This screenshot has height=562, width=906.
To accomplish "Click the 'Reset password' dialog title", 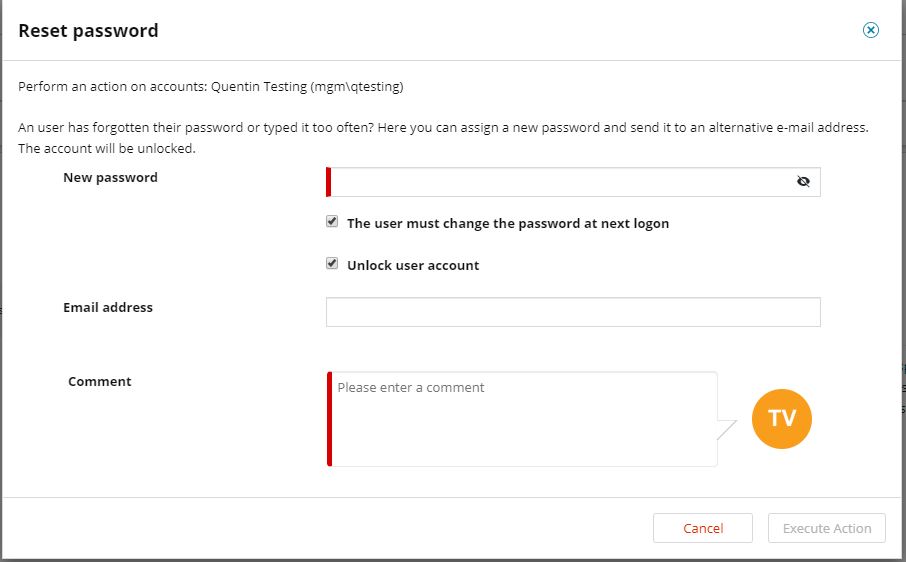I will click(88, 31).
